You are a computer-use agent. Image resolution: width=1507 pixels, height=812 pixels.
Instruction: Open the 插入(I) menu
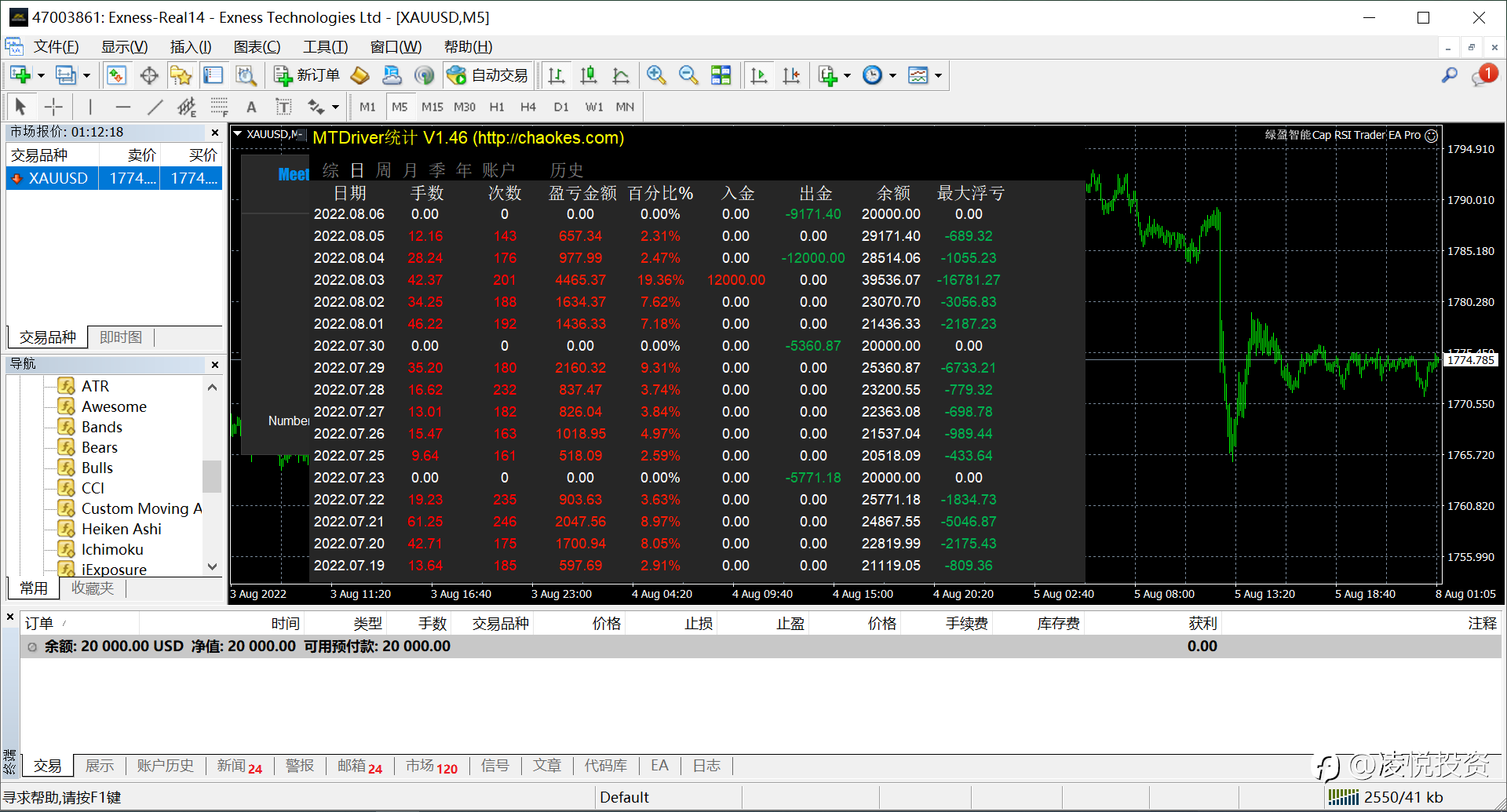click(x=191, y=47)
